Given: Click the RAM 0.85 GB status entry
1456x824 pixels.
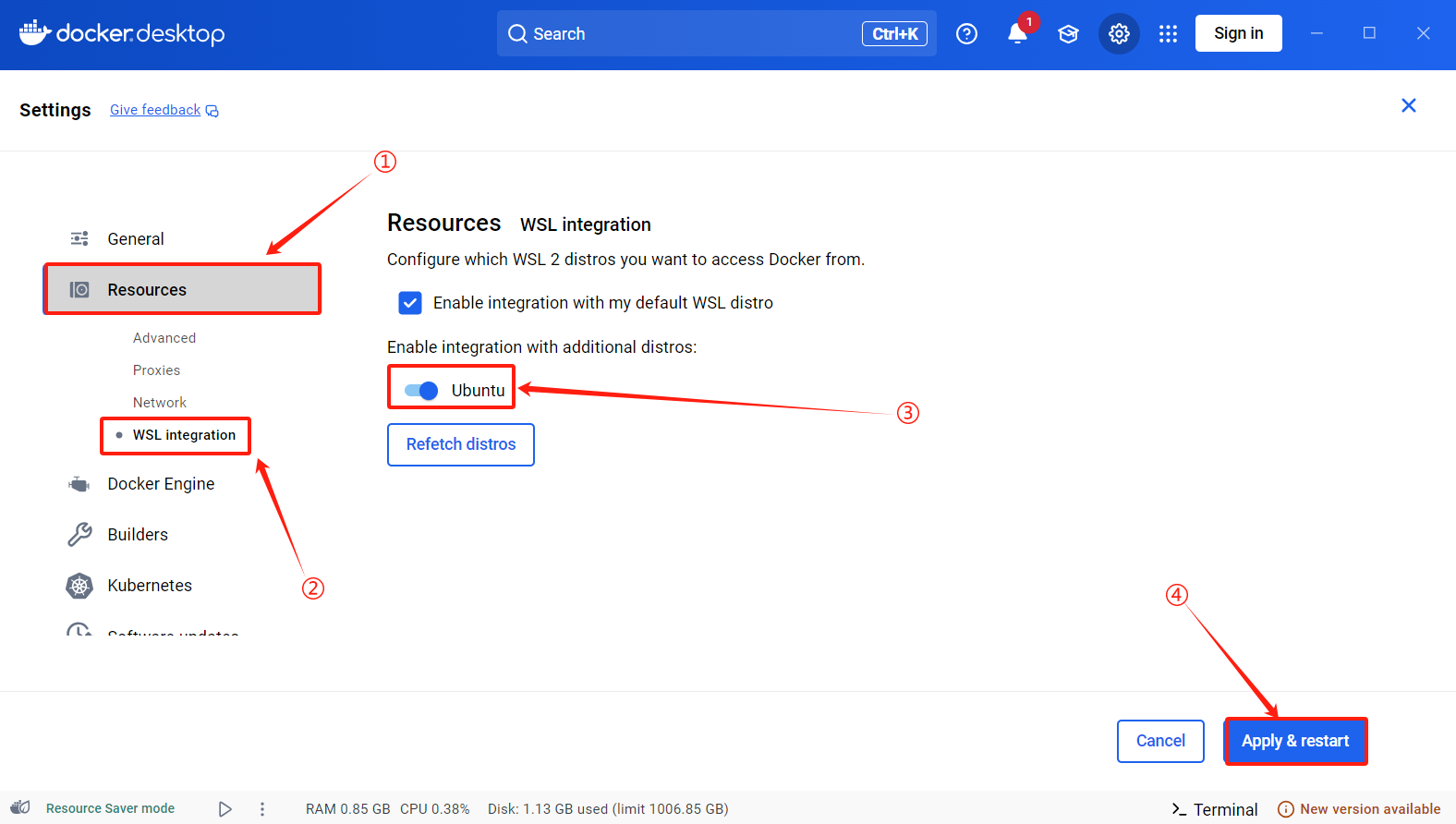Looking at the screenshot, I should [x=348, y=809].
